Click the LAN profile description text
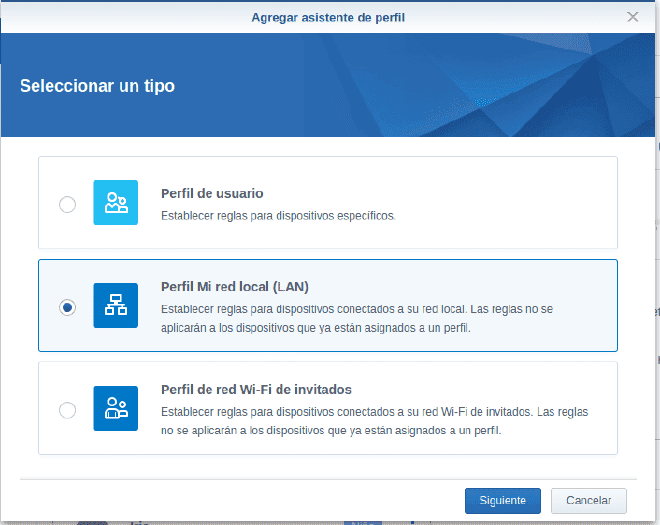660x525 pixels. (x=357, y=318)
